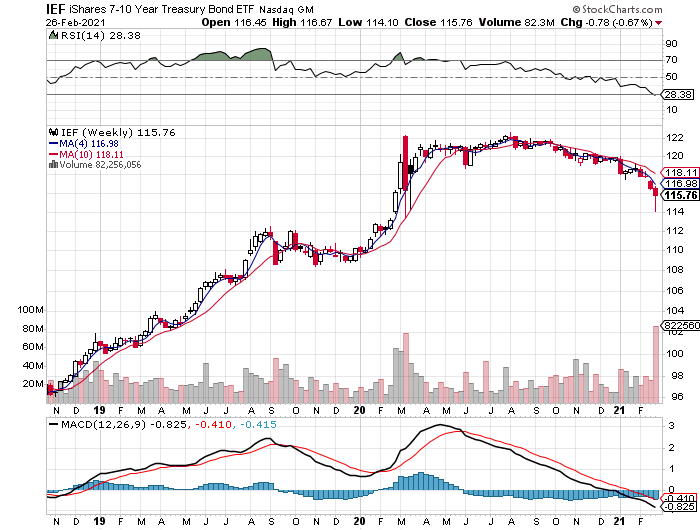
Task: Click the '19' year label on price axis
Action: pyautogui.click(x=99, y=410)
